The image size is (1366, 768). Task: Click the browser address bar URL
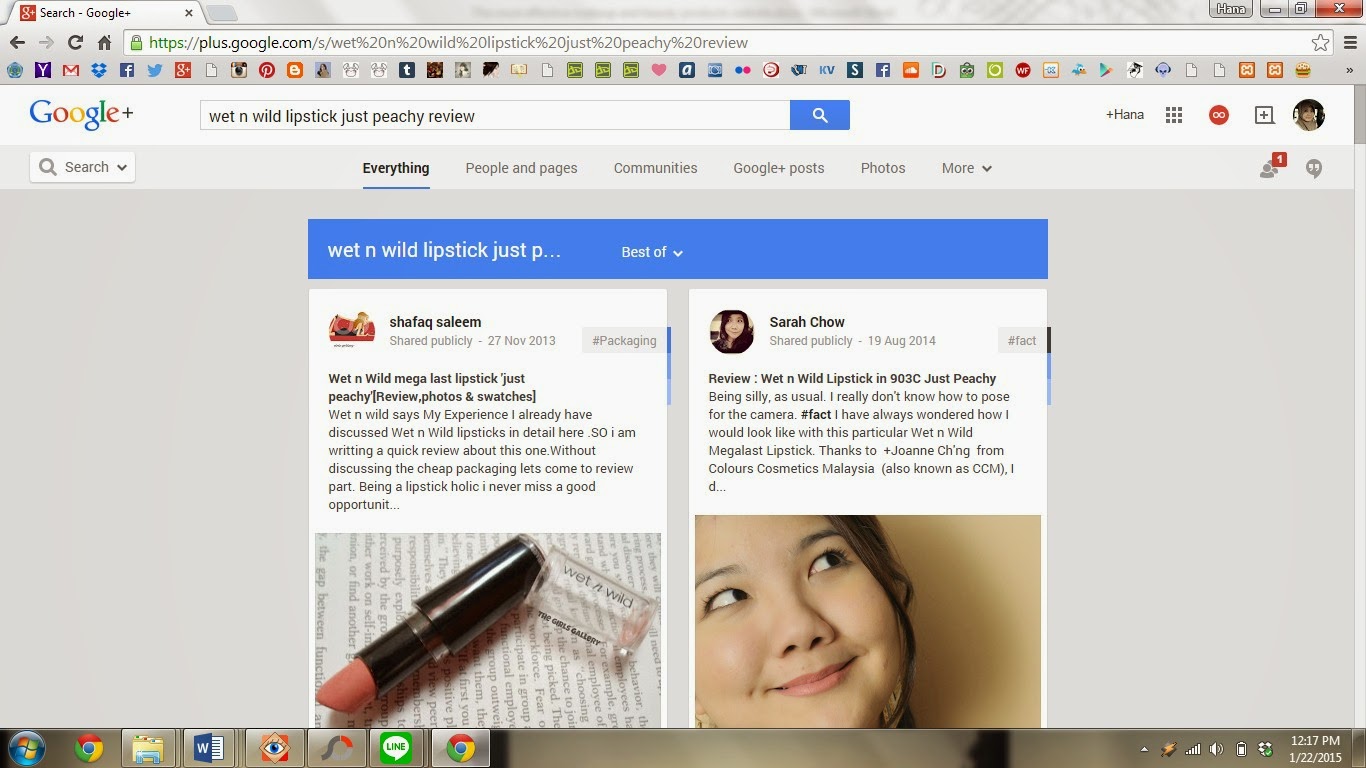click(x=448, y=42)
